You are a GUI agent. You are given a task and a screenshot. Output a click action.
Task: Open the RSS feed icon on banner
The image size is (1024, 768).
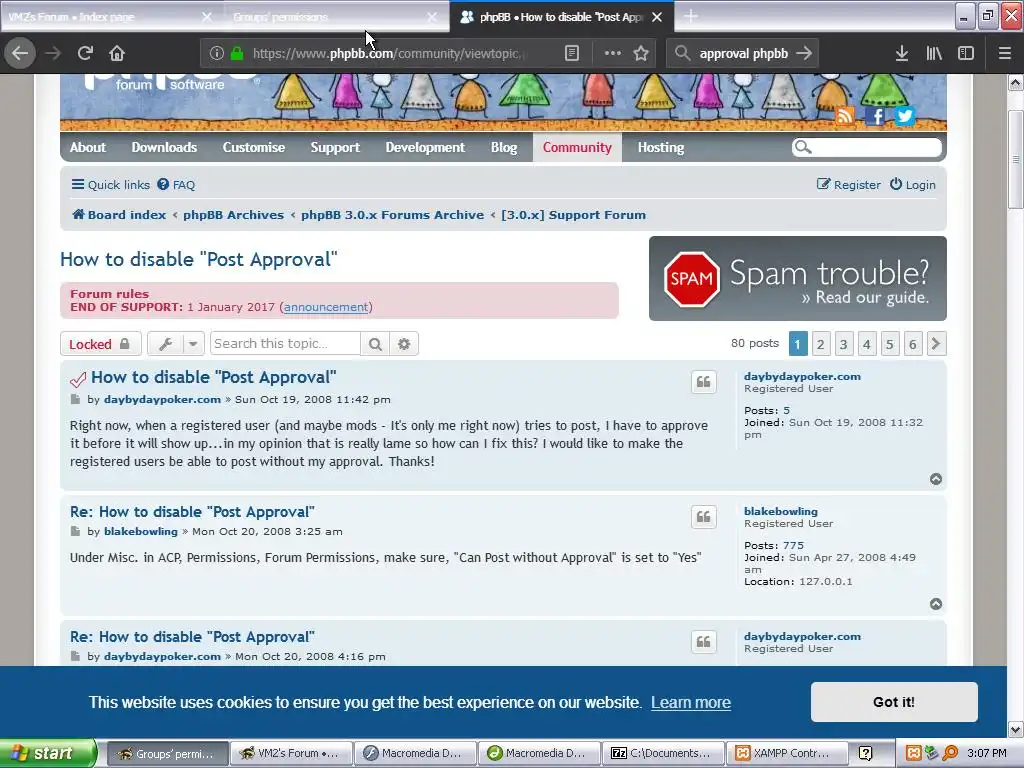845,116
